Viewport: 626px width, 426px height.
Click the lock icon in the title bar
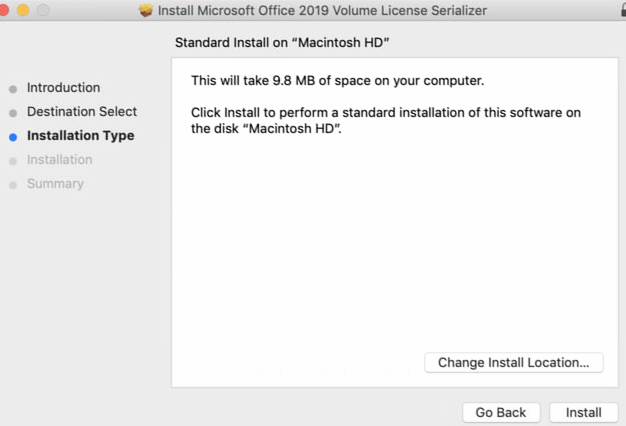click(x=623, y=10)
